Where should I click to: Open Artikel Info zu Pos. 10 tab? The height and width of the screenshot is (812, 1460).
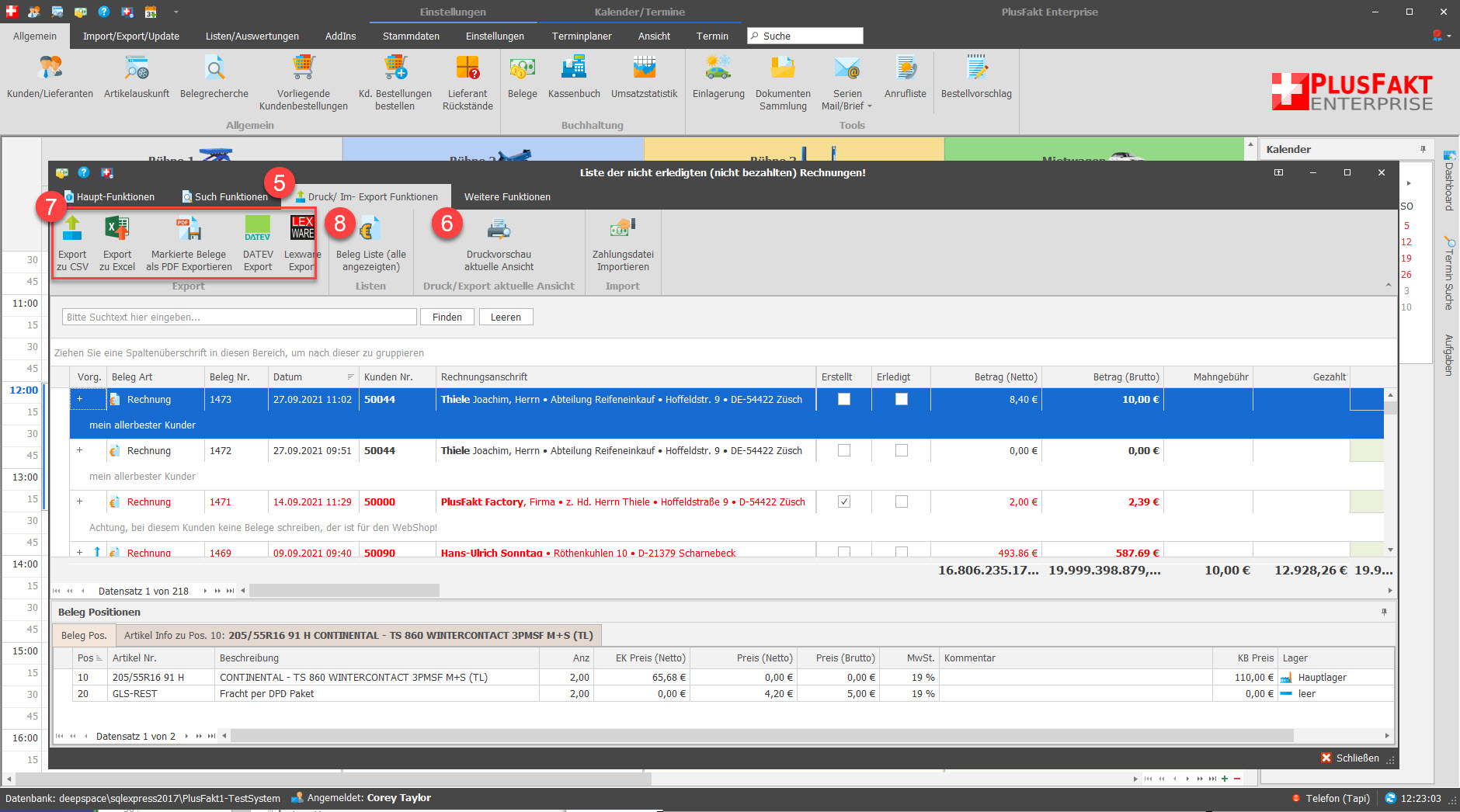tap(358, 635)
